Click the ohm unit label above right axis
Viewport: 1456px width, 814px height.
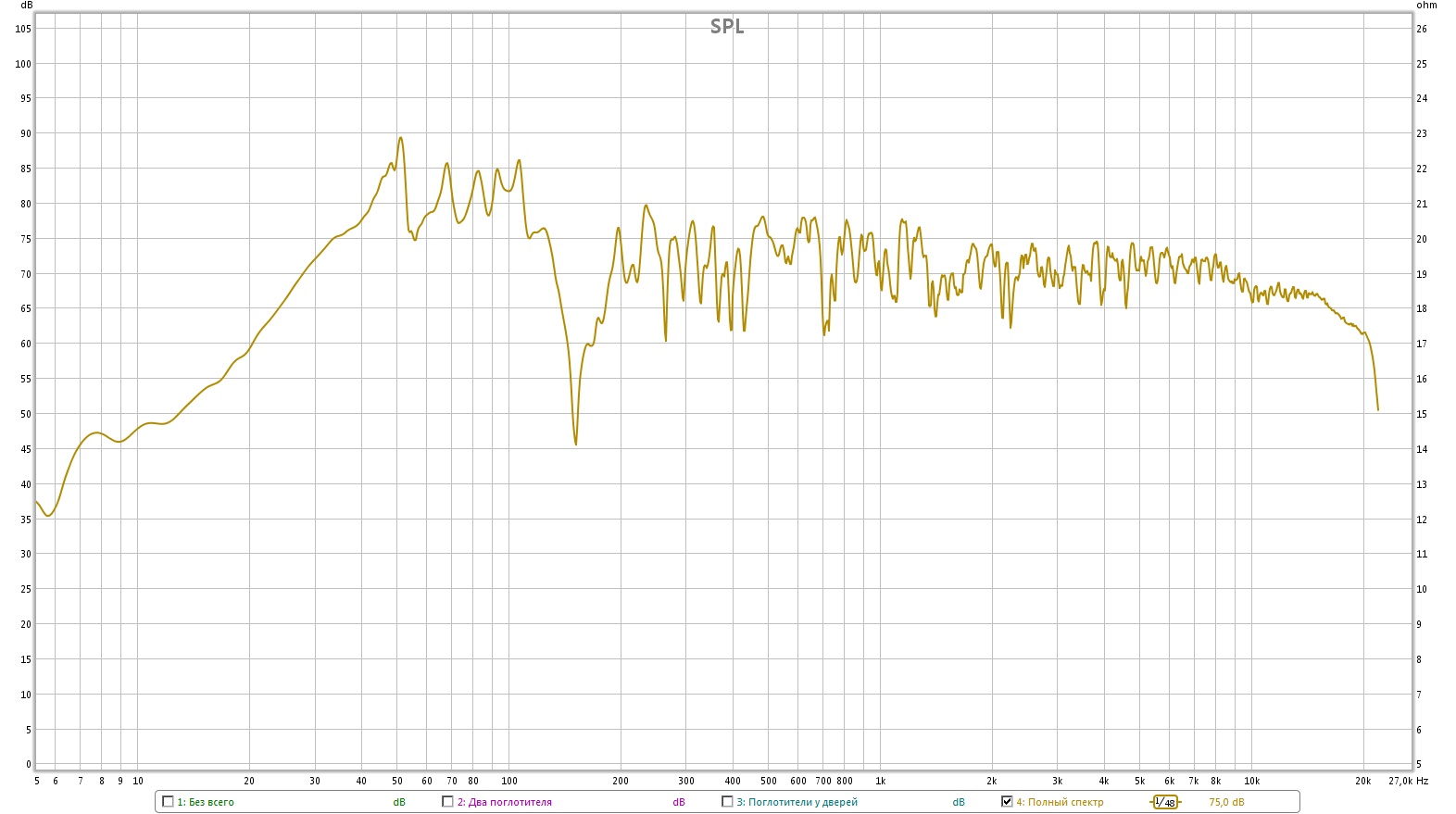click(x=1426, y=6)
